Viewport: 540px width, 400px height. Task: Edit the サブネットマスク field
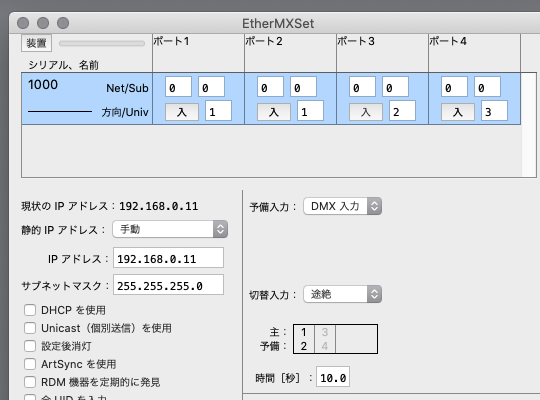(168, 285)
